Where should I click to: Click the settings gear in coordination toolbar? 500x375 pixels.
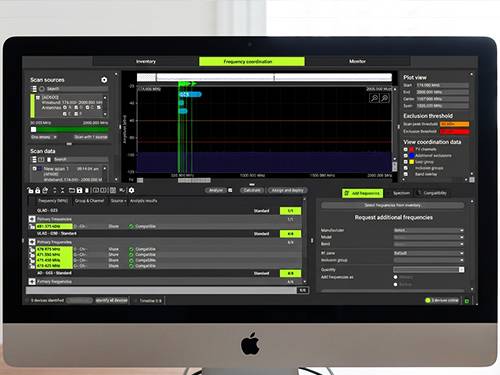pos(131,190)
